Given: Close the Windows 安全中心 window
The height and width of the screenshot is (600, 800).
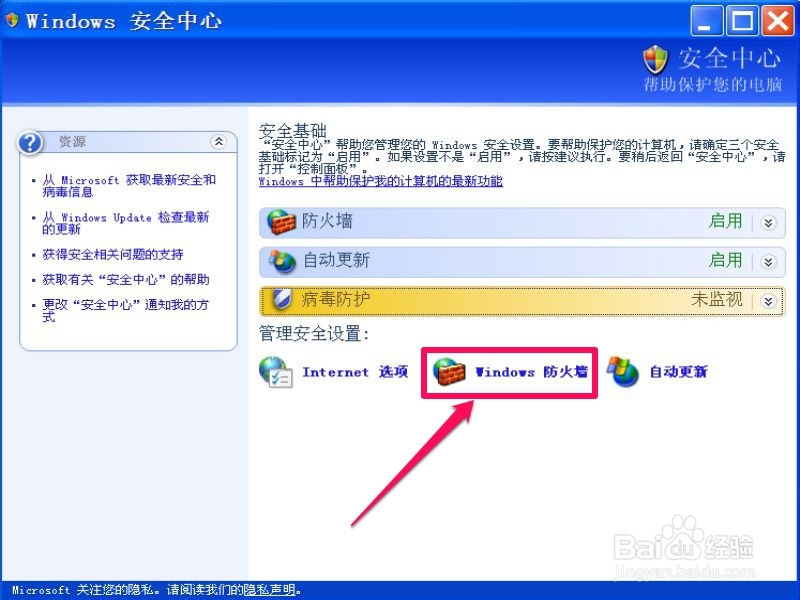Looking at the screenshot, I should pos(778,21).
